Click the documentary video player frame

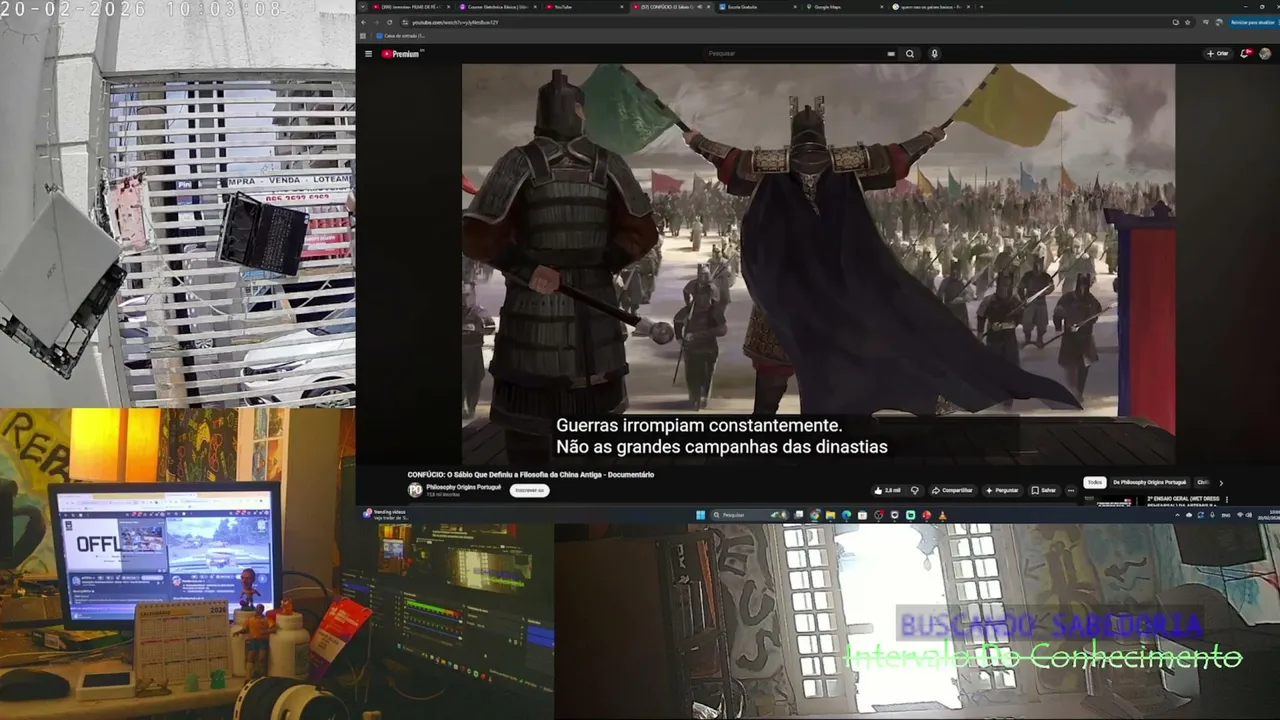(818, 263)
